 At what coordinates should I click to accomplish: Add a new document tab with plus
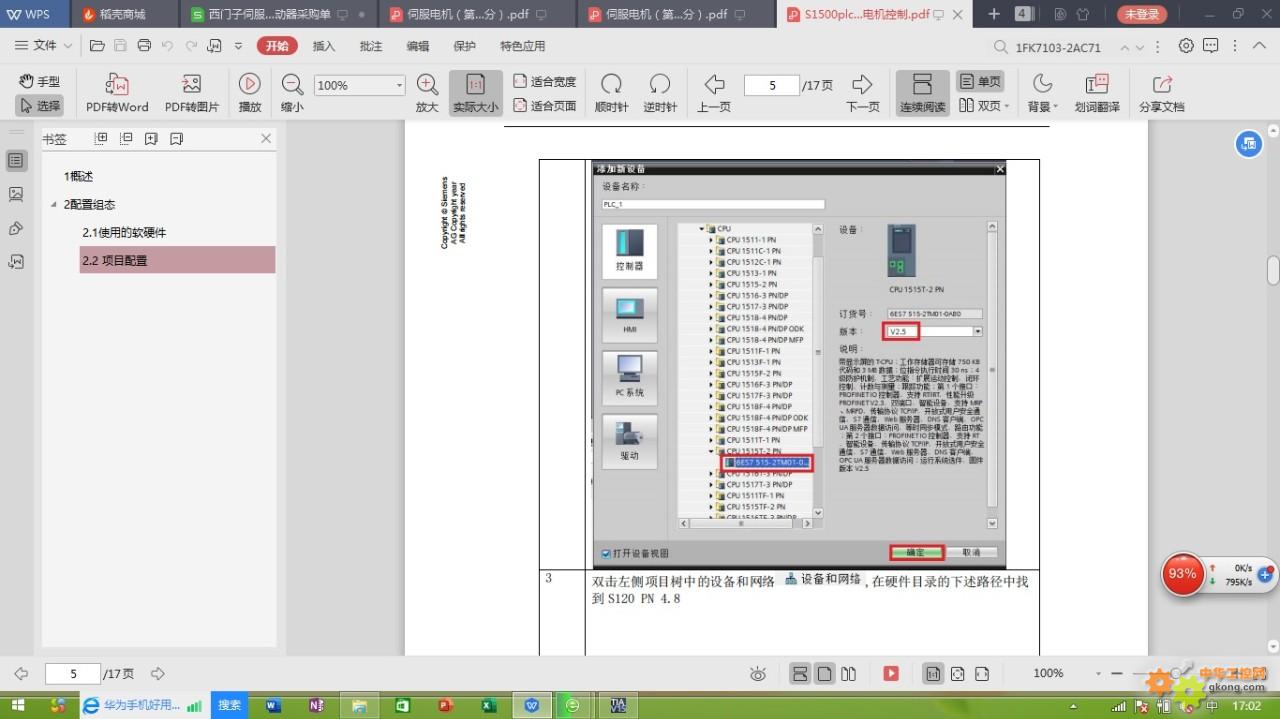994,14
